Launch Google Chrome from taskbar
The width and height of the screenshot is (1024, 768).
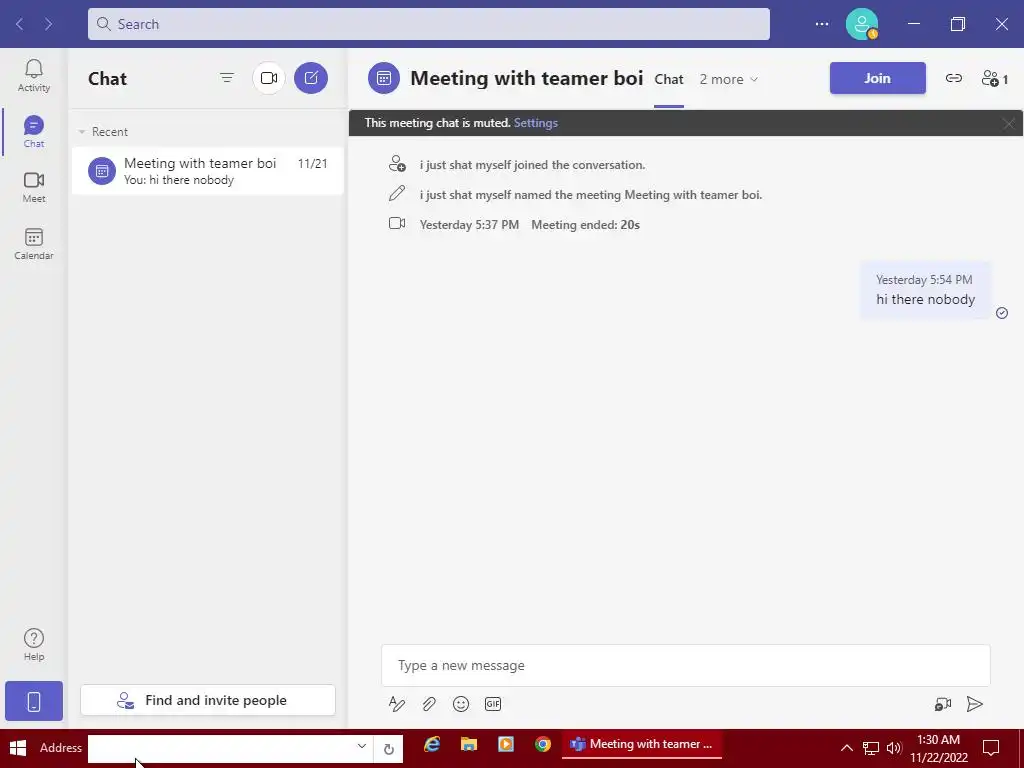click(543, 744)
